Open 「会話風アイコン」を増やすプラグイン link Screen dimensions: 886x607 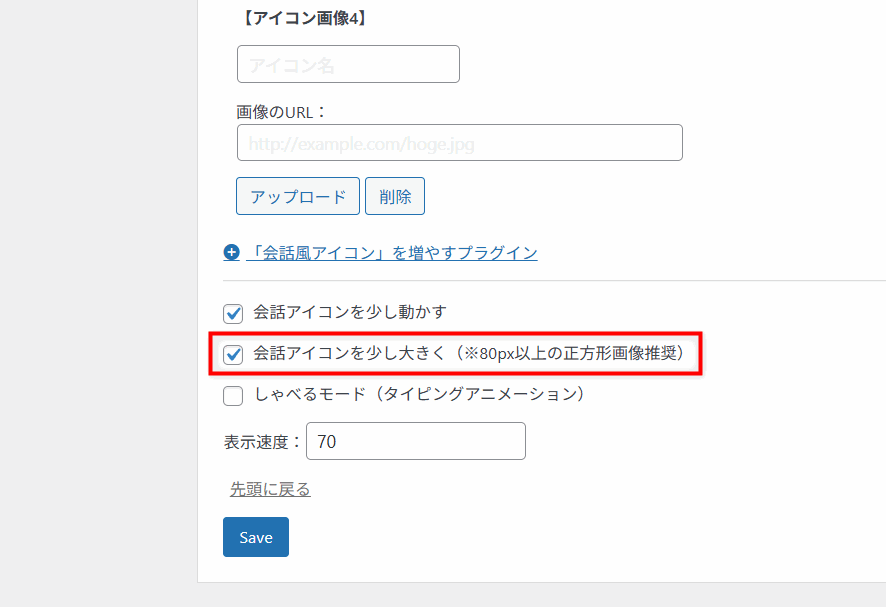click(392, 253)
